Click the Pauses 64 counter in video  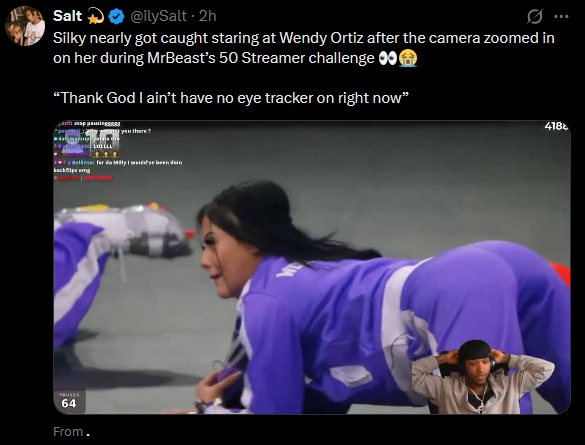coord(69,401)
